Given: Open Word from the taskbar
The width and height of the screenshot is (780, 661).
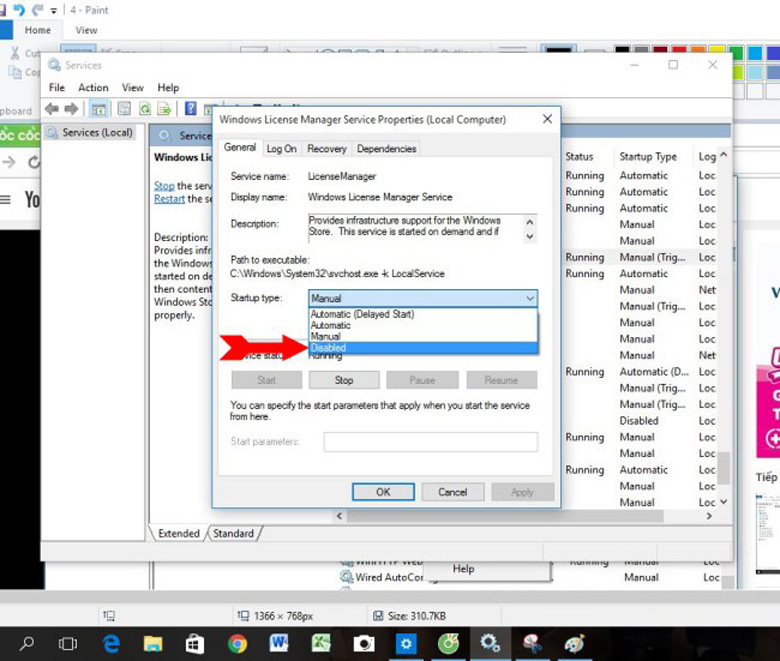Looking at the screenshot, I should (x=279, y=643).
